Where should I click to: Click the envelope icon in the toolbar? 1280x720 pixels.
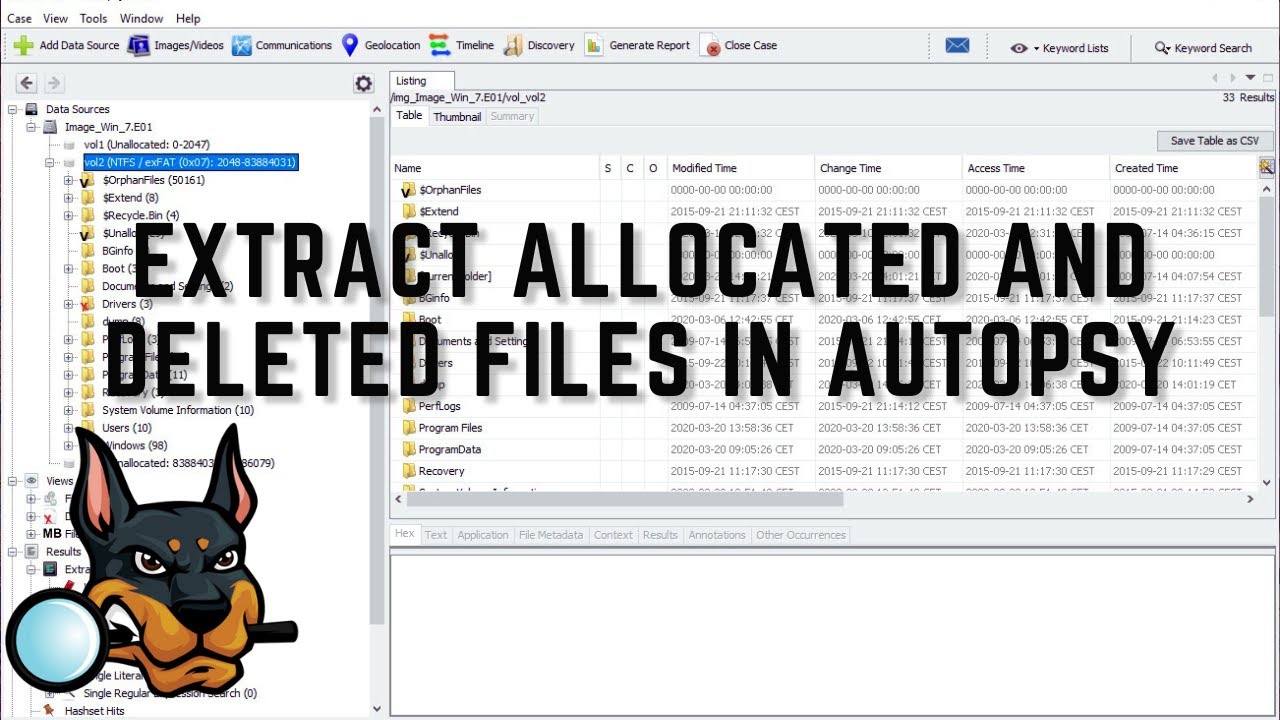click(957, 46)
